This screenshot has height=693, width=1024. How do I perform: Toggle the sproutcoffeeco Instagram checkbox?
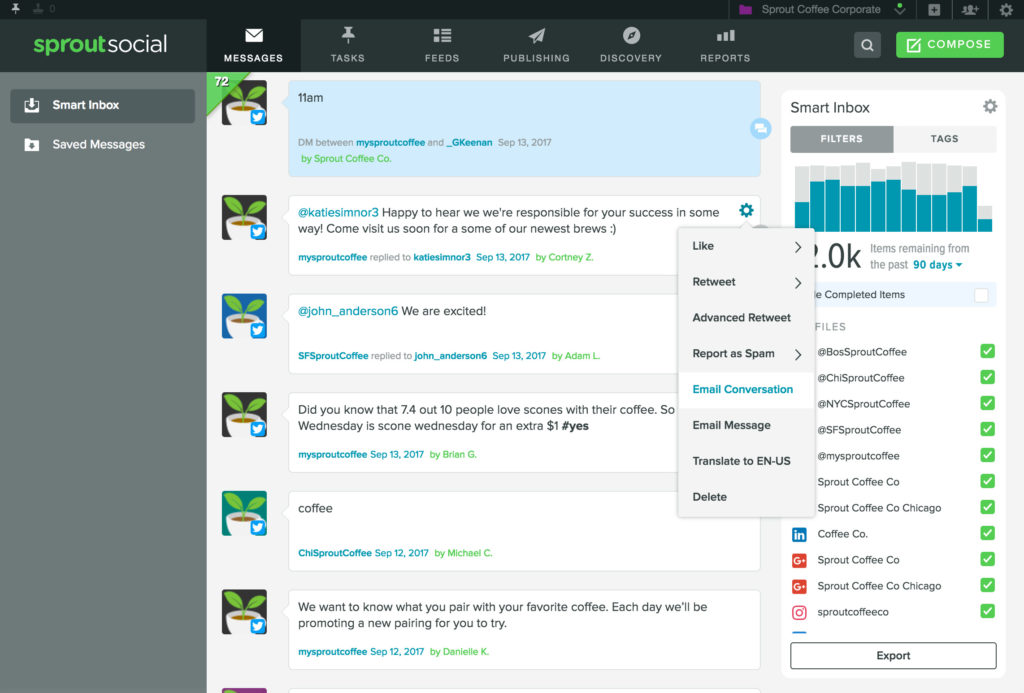click(x=987, y=611)
